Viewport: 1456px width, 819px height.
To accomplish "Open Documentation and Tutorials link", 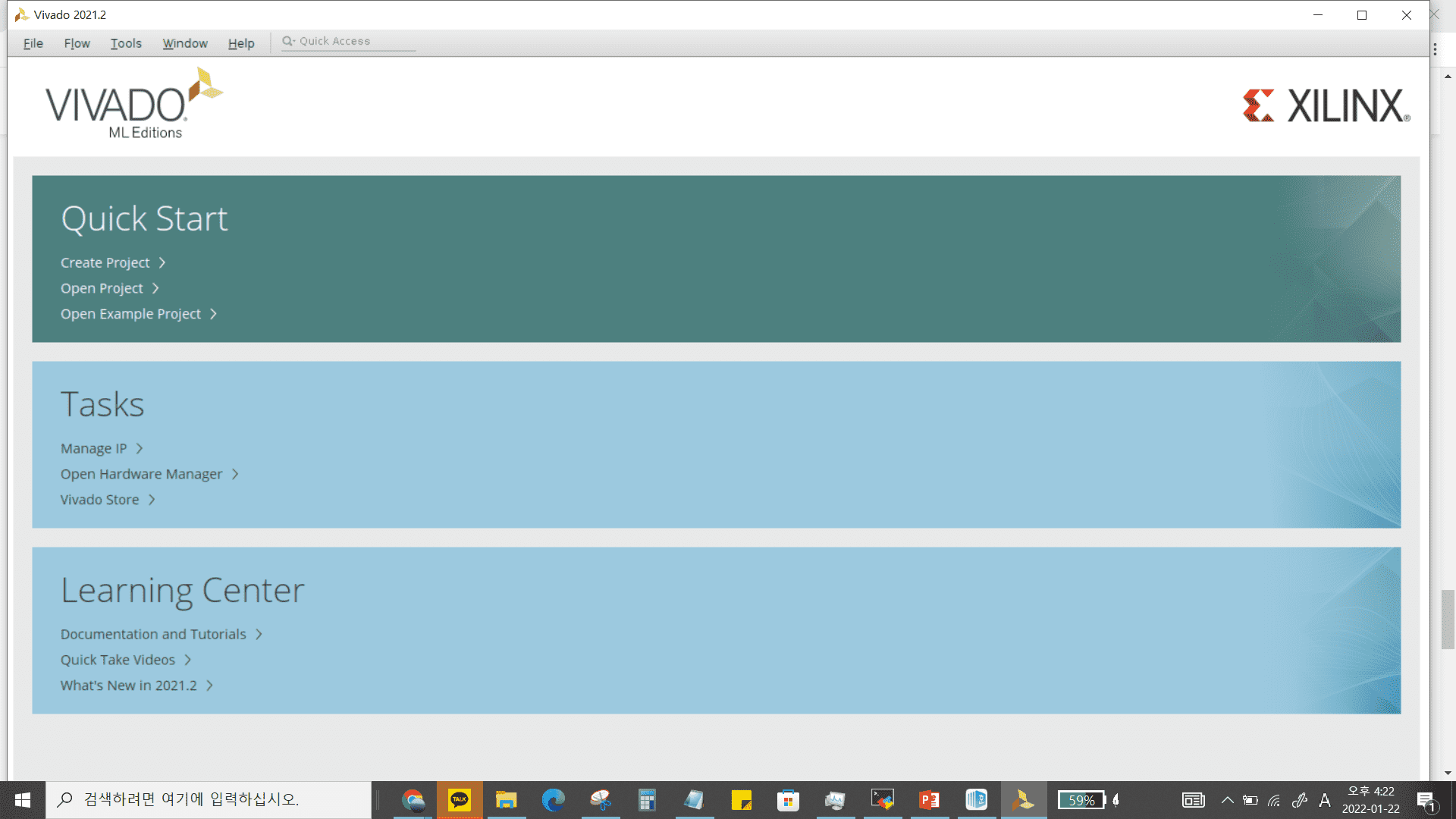I will (153, 635).
